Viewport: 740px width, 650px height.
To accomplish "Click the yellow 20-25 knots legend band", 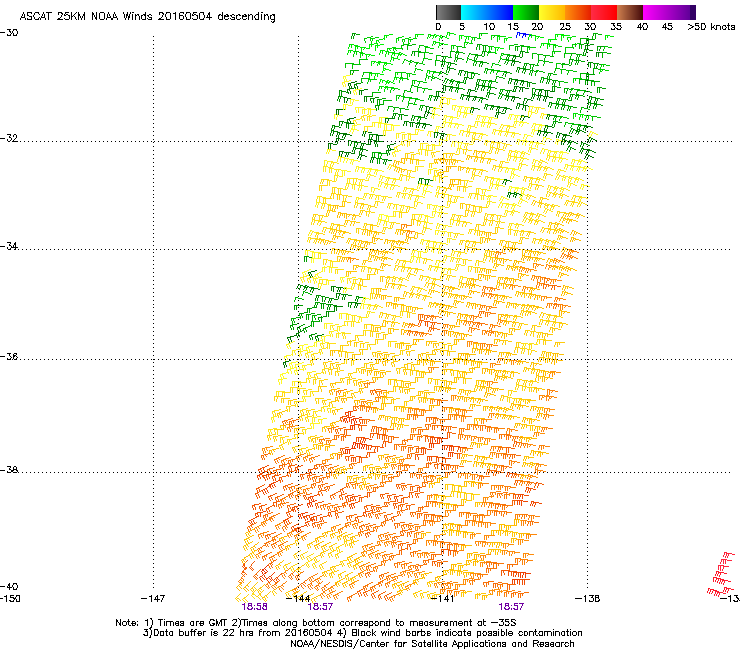I will [x=552, y=12].
